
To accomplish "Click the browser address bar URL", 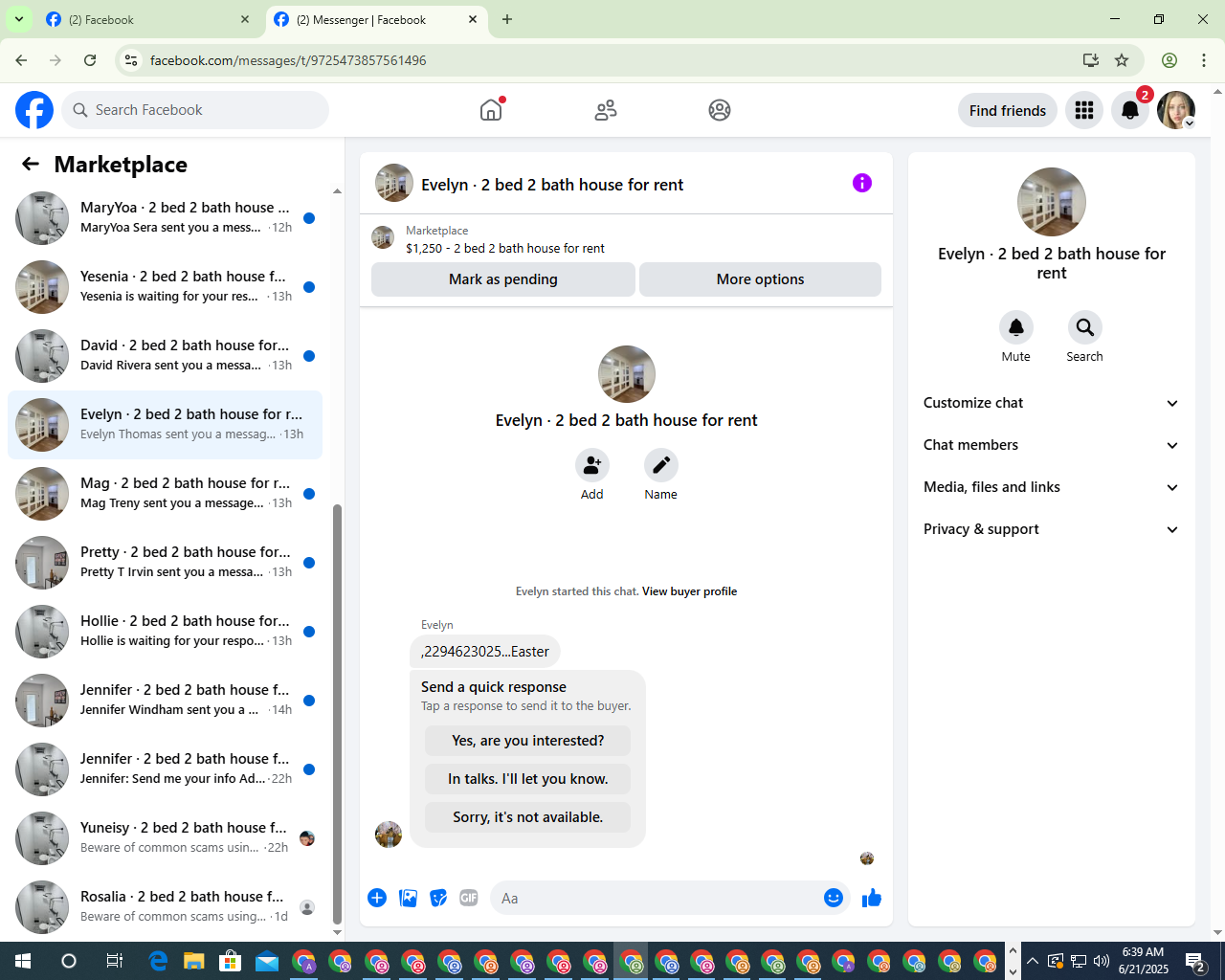I will click(288, 60).
